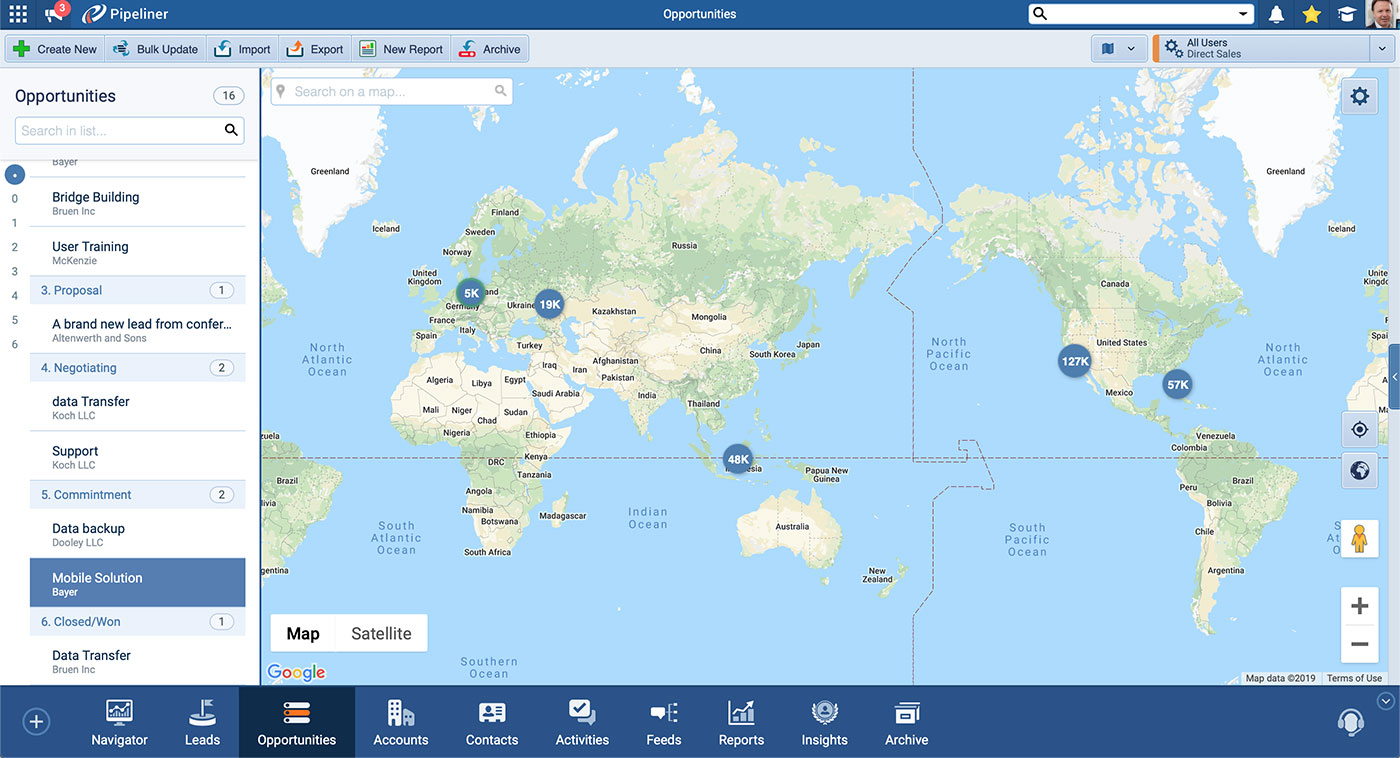Open the map view switcher dropdown
This screenshot has height=758, width=1400.
point(1118,49)
